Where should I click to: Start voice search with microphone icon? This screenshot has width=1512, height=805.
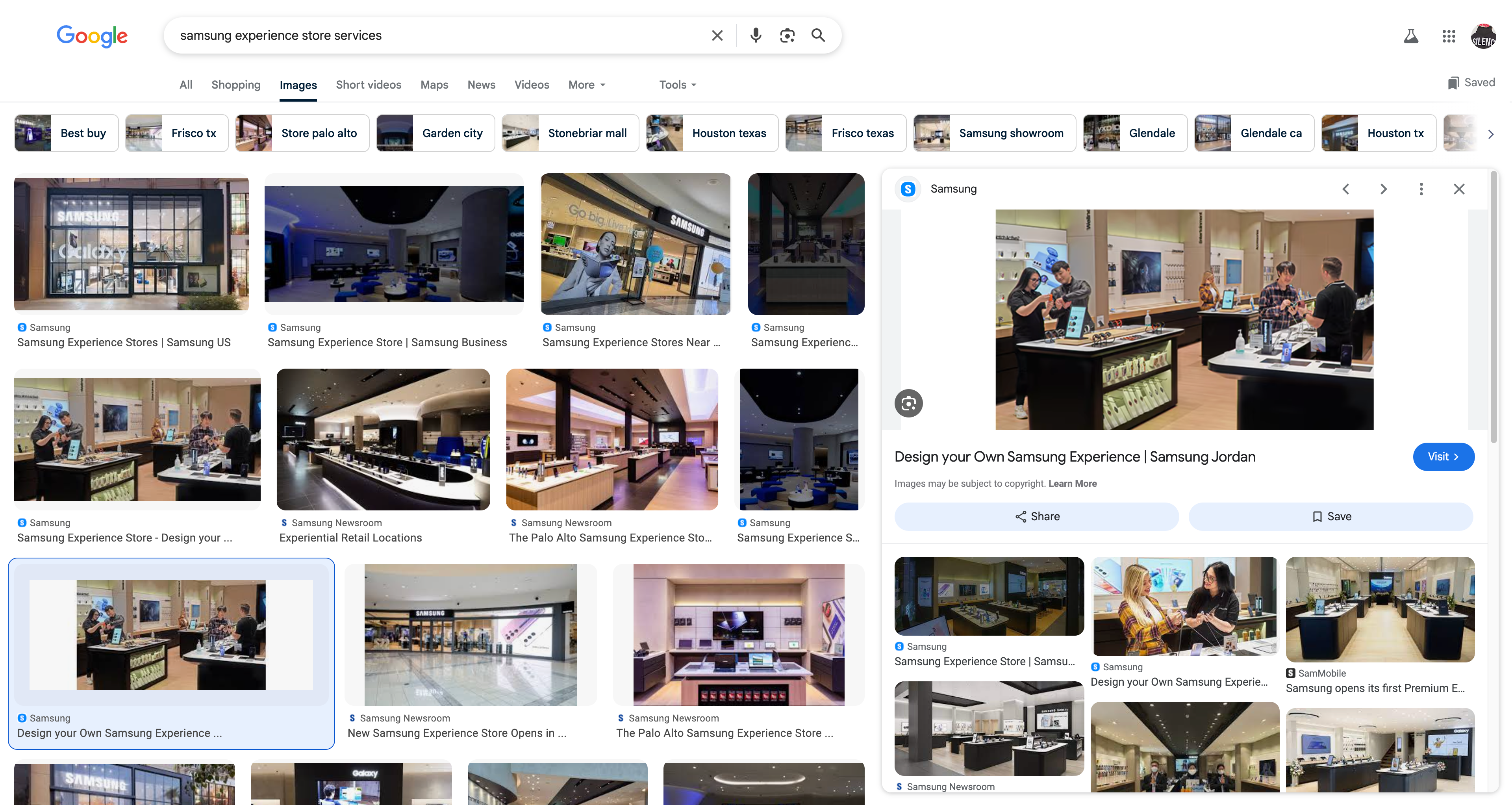[756, 35]
